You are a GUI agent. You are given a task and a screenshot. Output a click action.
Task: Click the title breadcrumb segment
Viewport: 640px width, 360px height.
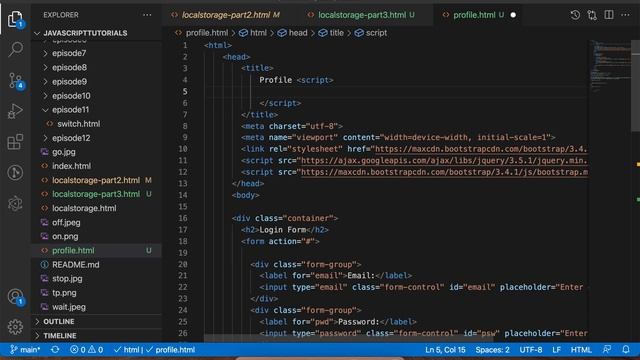(x=331, y=33)
